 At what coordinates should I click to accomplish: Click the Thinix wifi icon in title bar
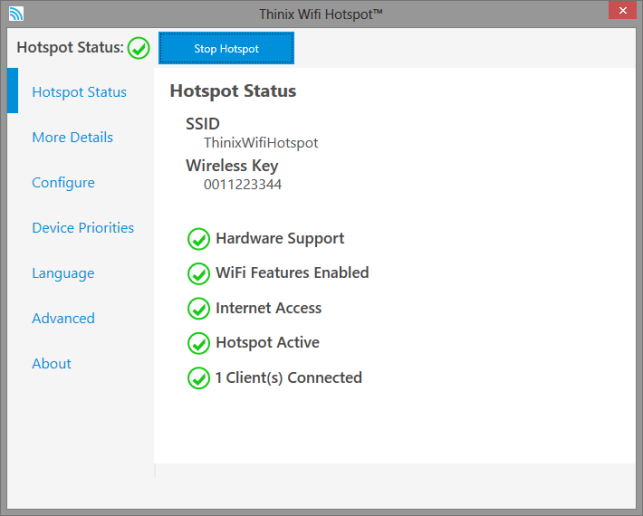click(15, 14)
